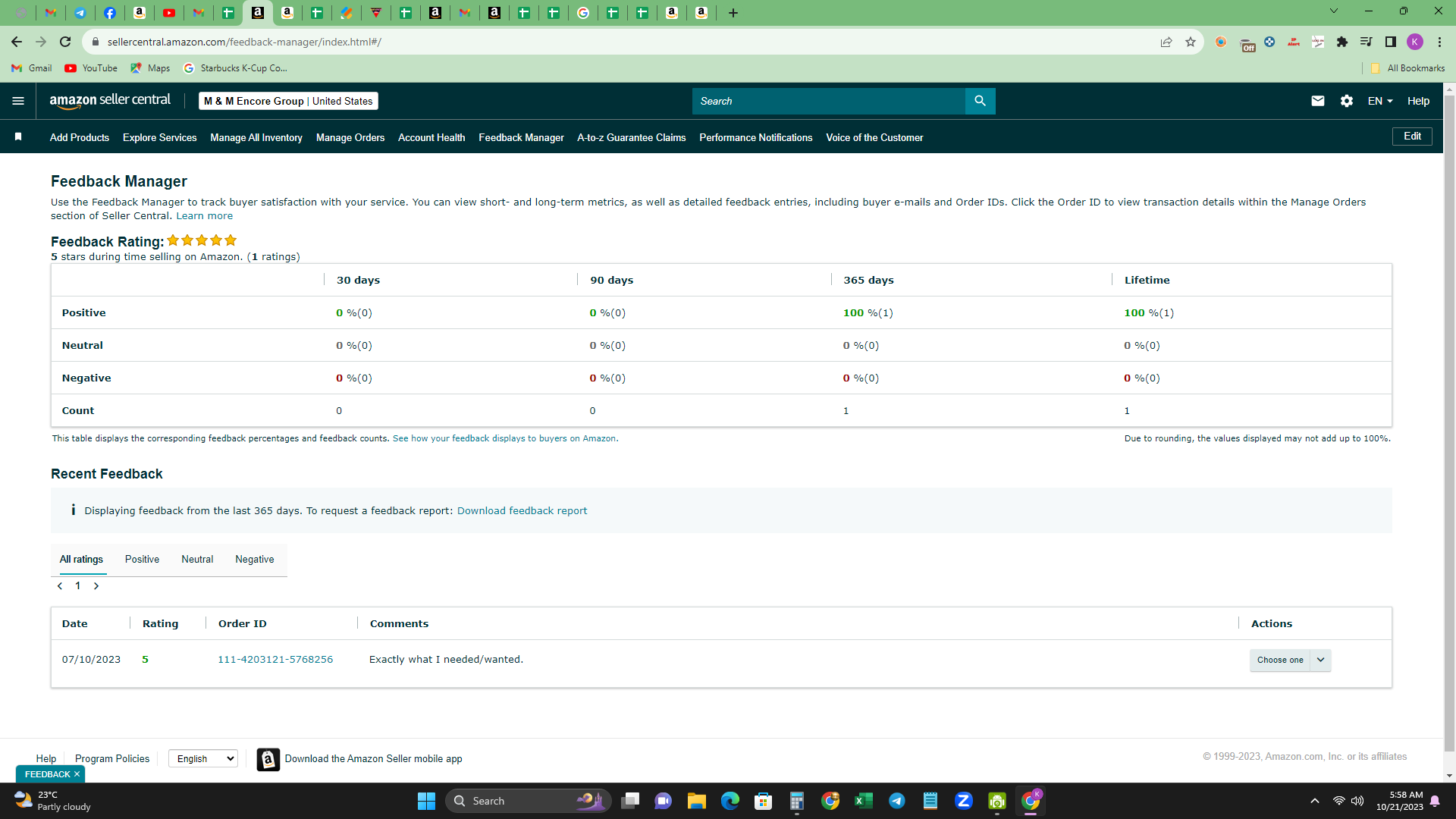Click the Learn more link

point(205,216)
